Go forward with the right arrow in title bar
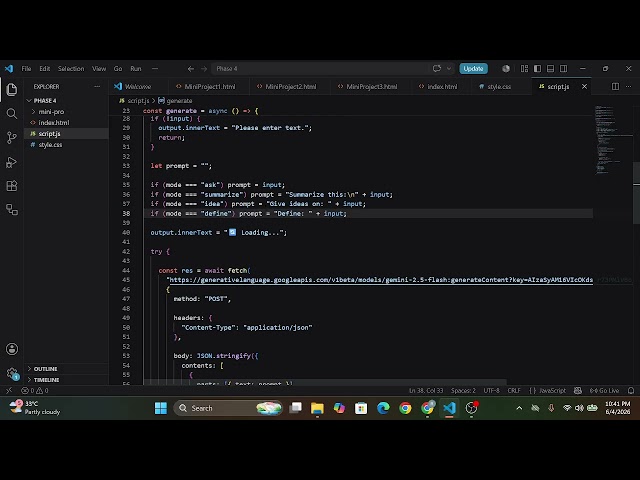Viewport: 640px width, 480px height. pyautogui.click(x=204, y=69)
